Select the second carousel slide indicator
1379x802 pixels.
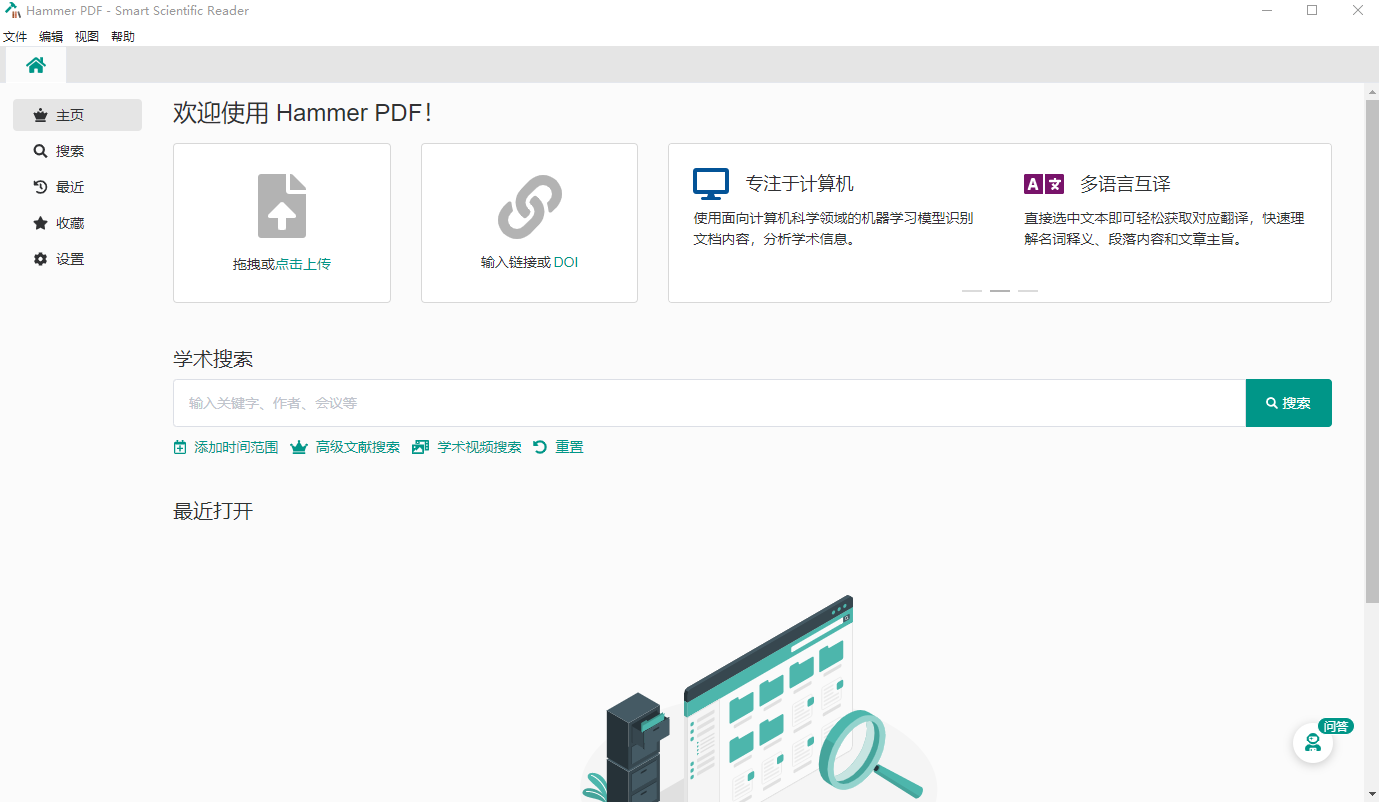pos(1000,290)
